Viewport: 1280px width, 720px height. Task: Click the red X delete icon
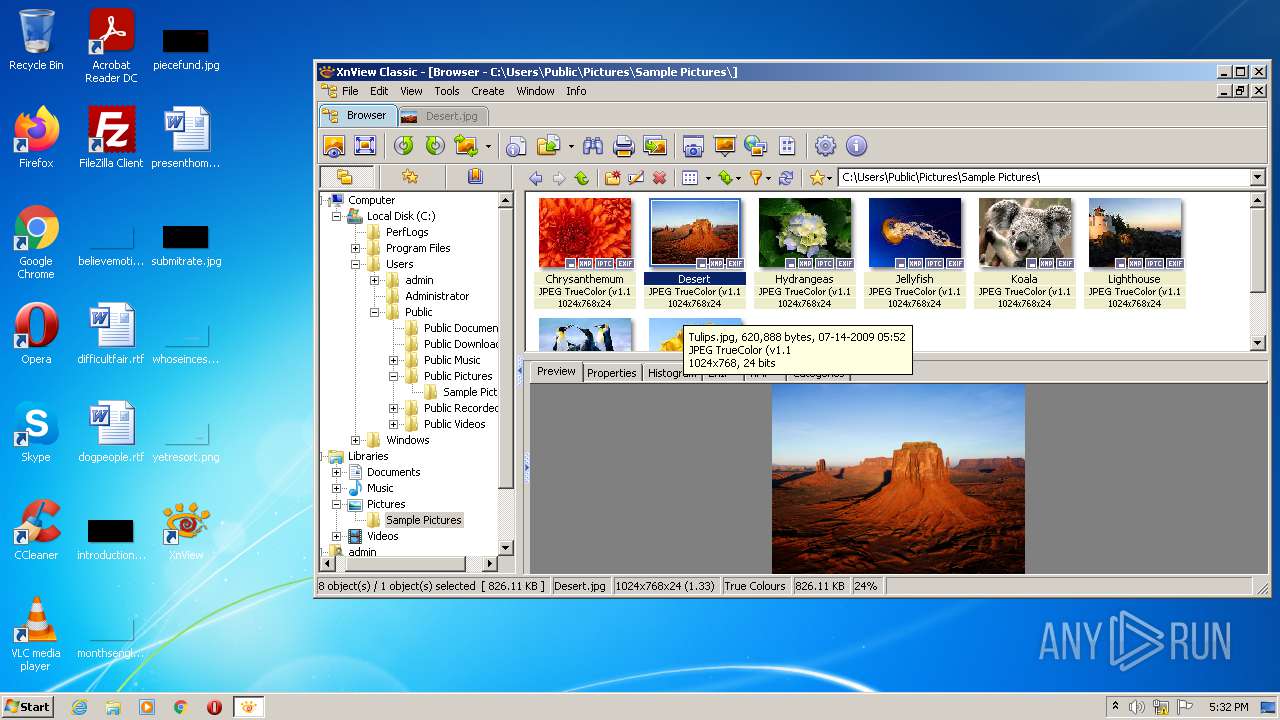coord(659,178)
